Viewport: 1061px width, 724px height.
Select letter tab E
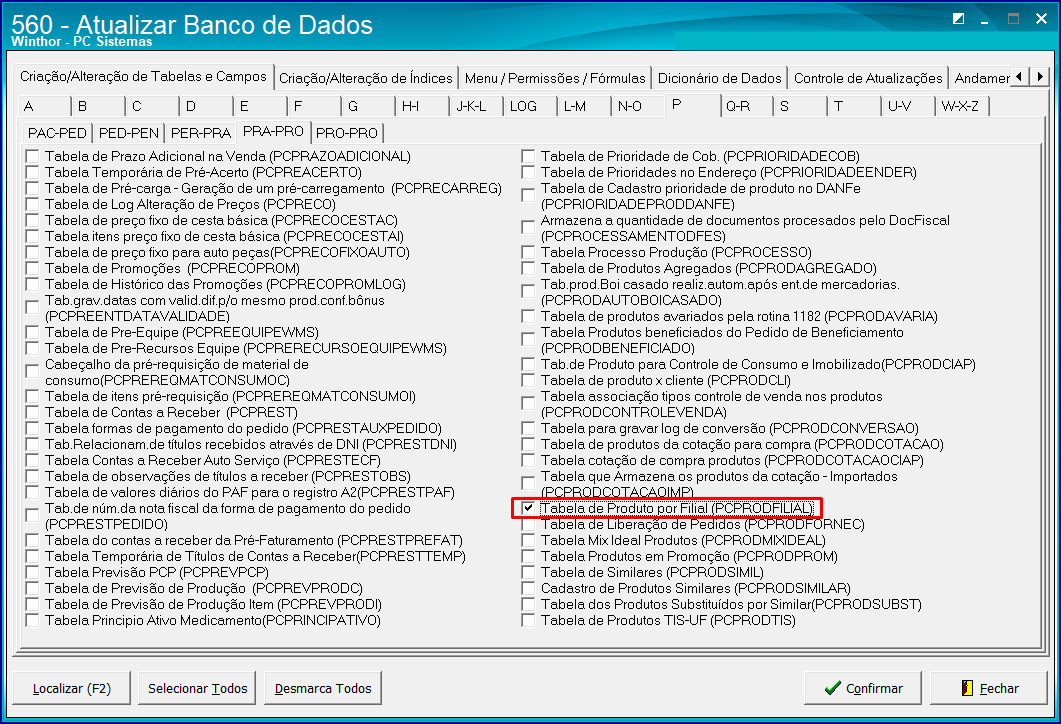[261, 106]
